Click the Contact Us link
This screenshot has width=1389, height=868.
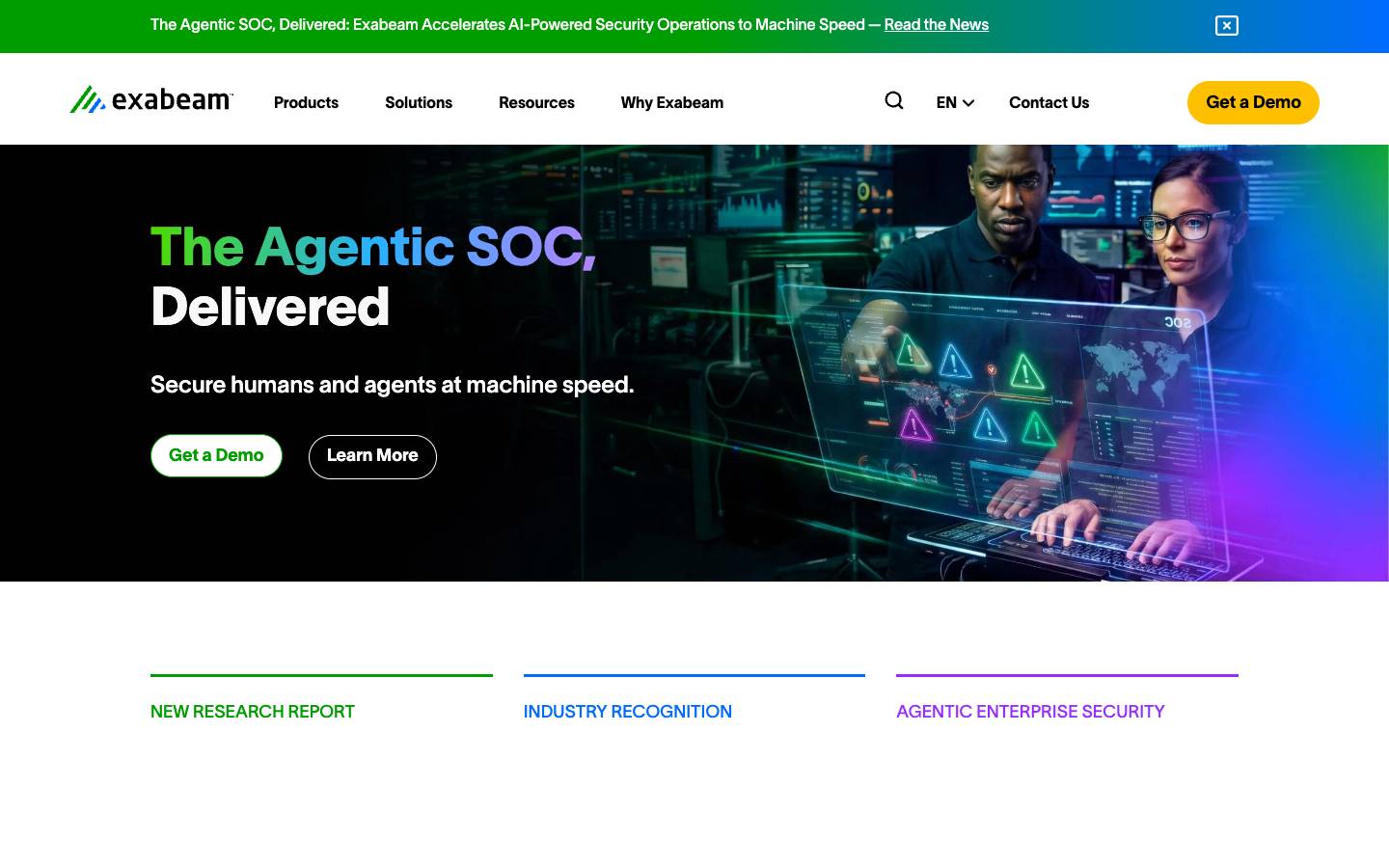tap(1049, 102)
